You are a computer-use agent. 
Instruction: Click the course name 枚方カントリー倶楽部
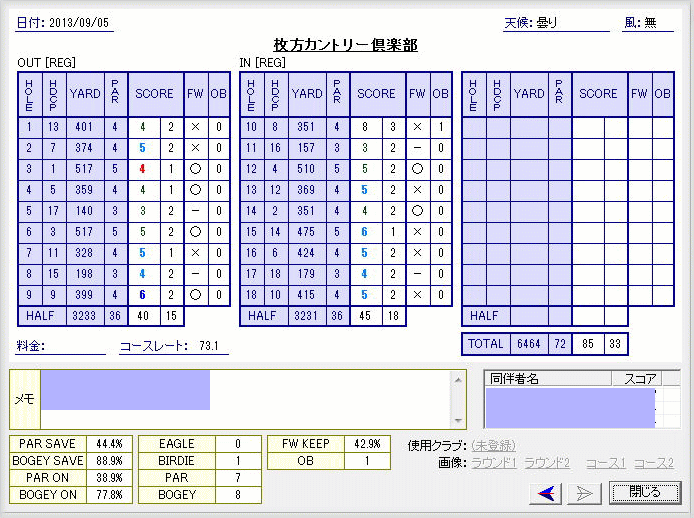click(x=345, y=45)
